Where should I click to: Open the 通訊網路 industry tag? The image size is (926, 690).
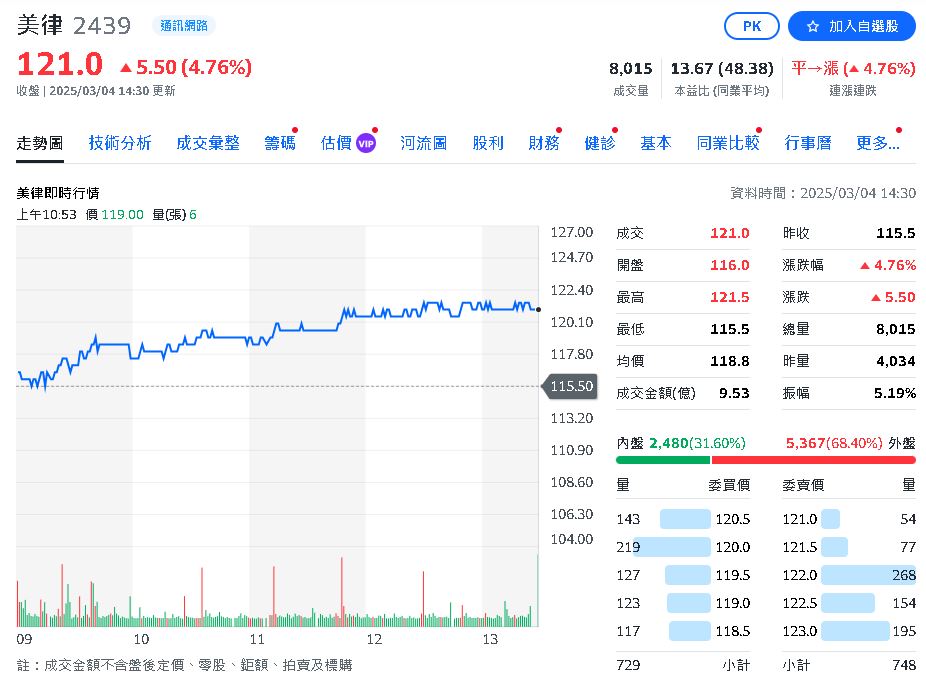184,26
